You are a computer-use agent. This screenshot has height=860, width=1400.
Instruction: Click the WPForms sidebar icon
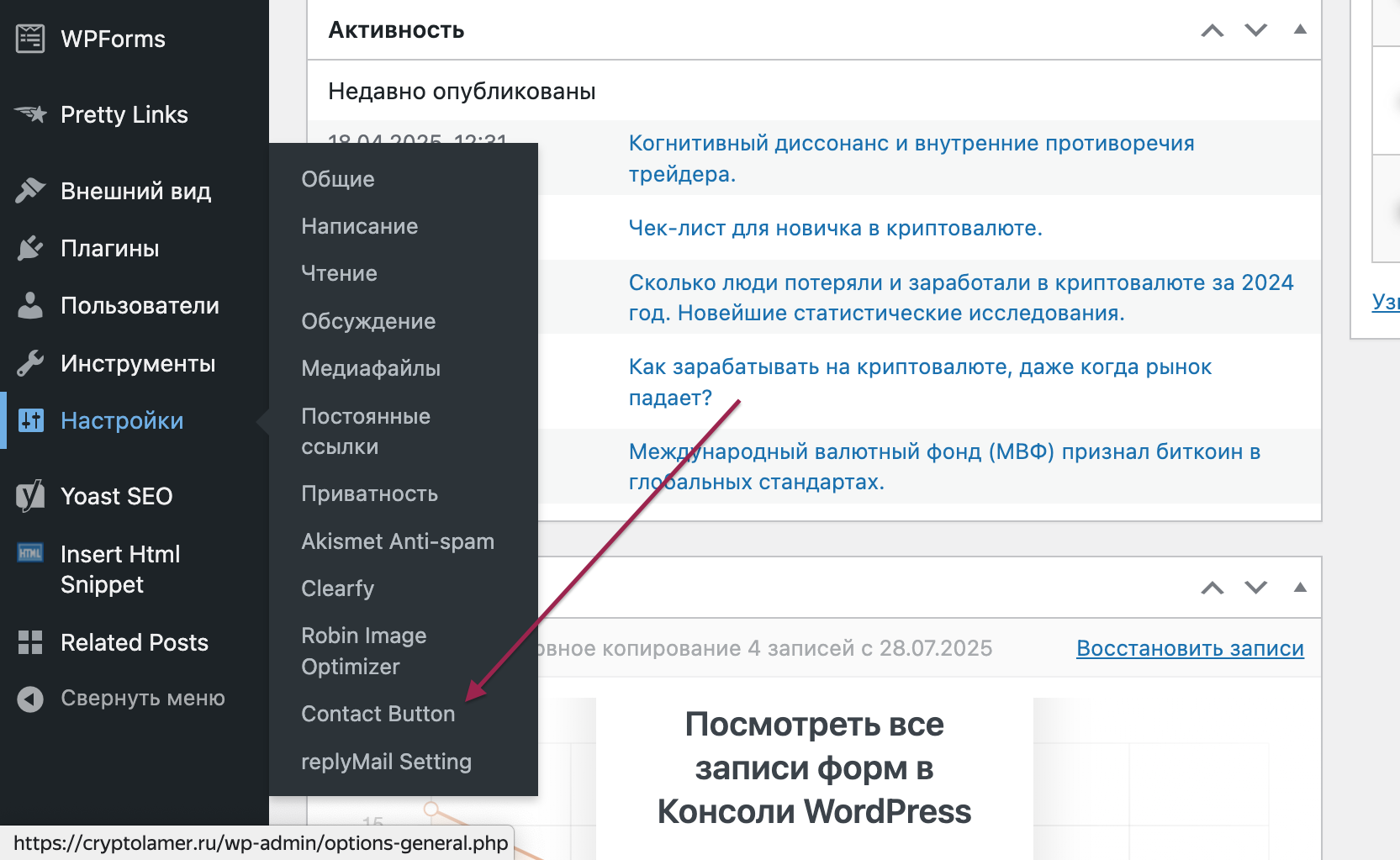30,39
